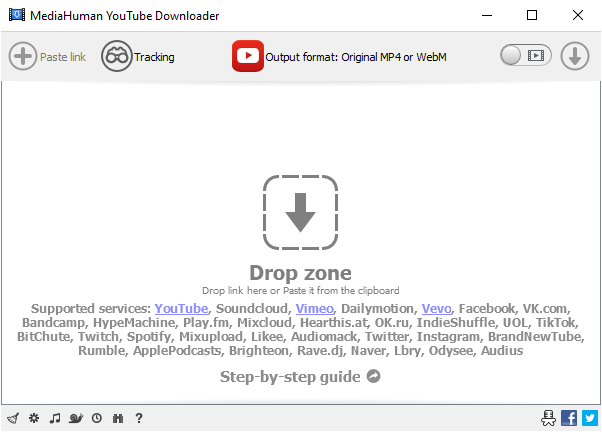The width and height of the screenshot is (602, 432).
Task: Open the YouTube supported service link
Action: [x=181, y=308]
